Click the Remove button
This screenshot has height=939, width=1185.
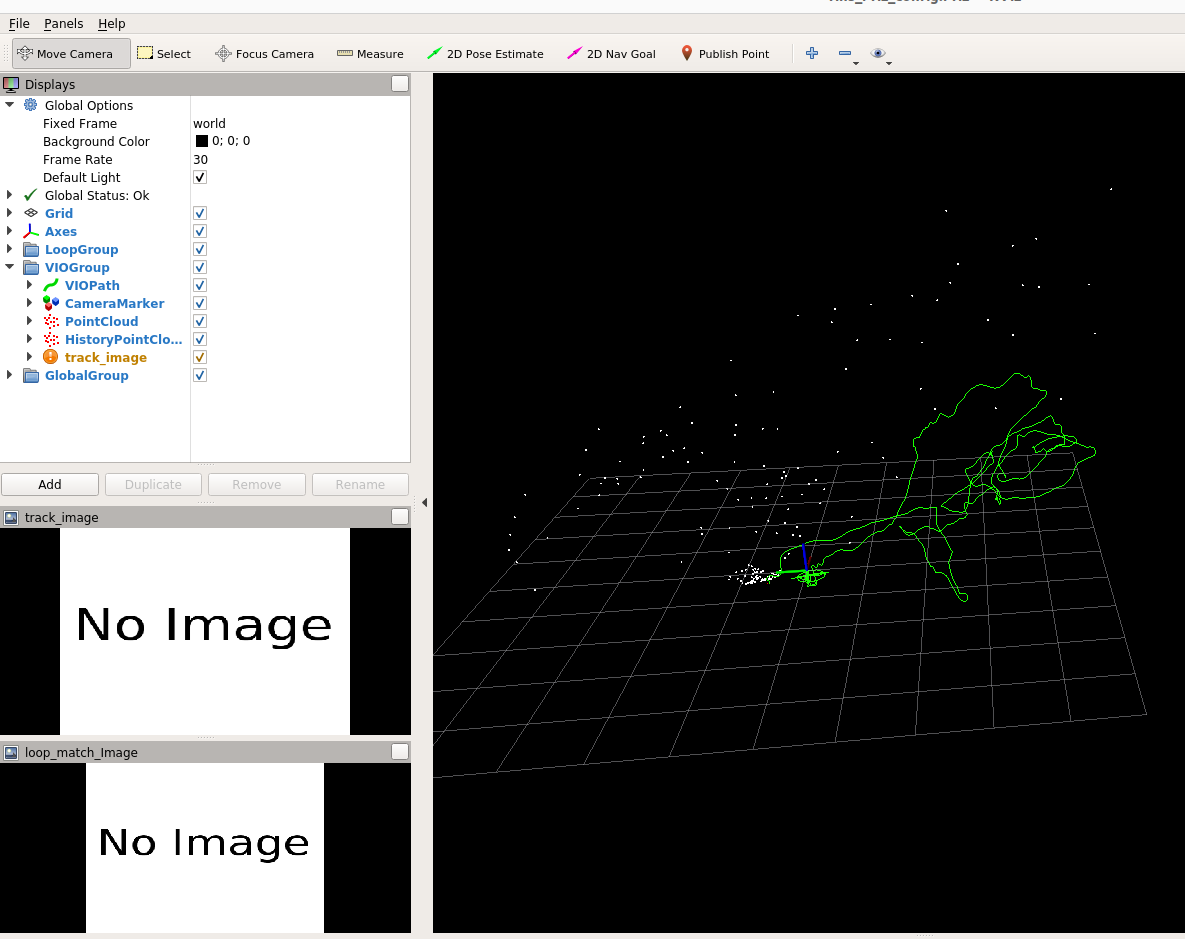point(257,485)
